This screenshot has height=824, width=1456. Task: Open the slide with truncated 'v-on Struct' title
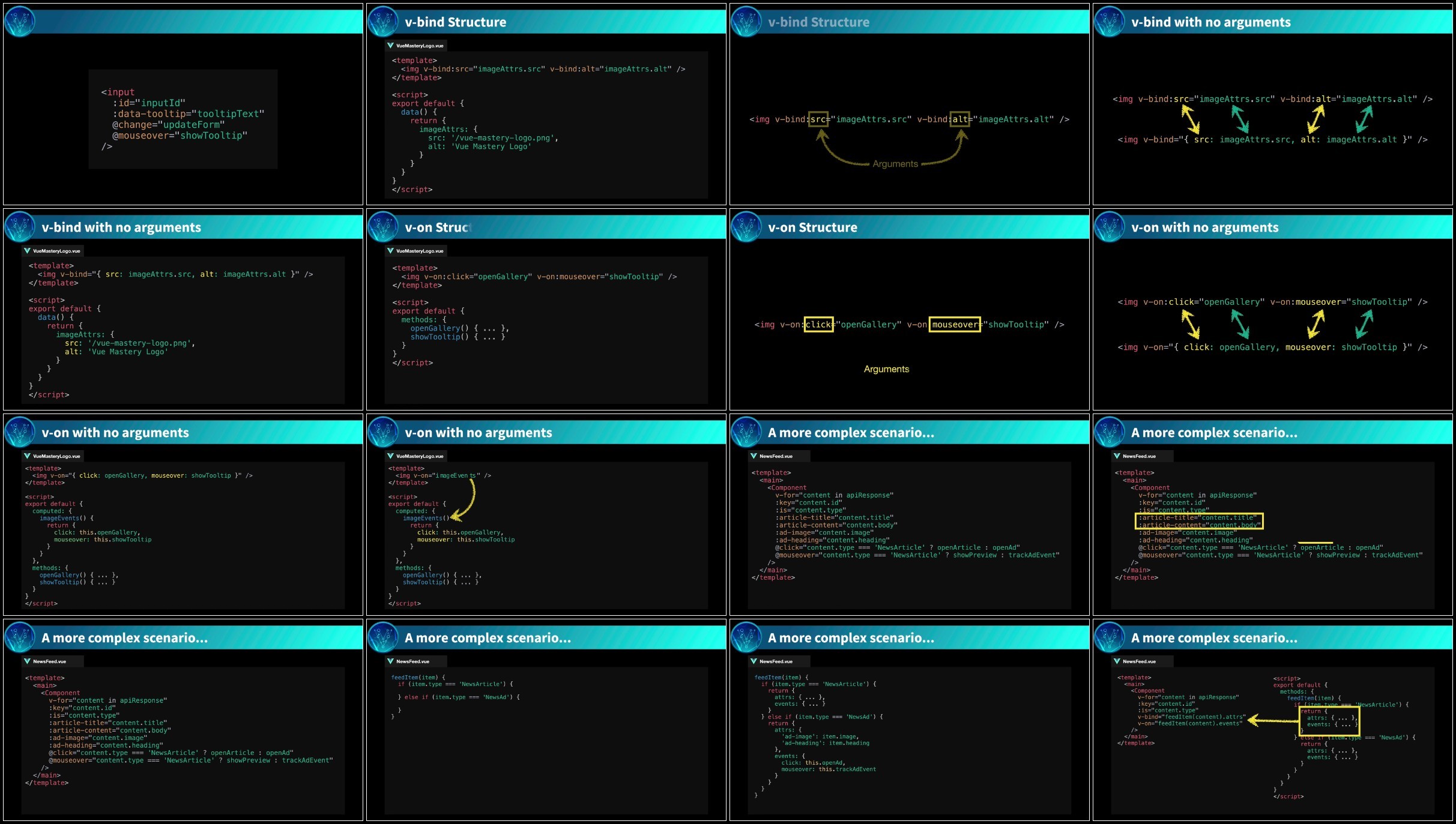click(546, 310)
